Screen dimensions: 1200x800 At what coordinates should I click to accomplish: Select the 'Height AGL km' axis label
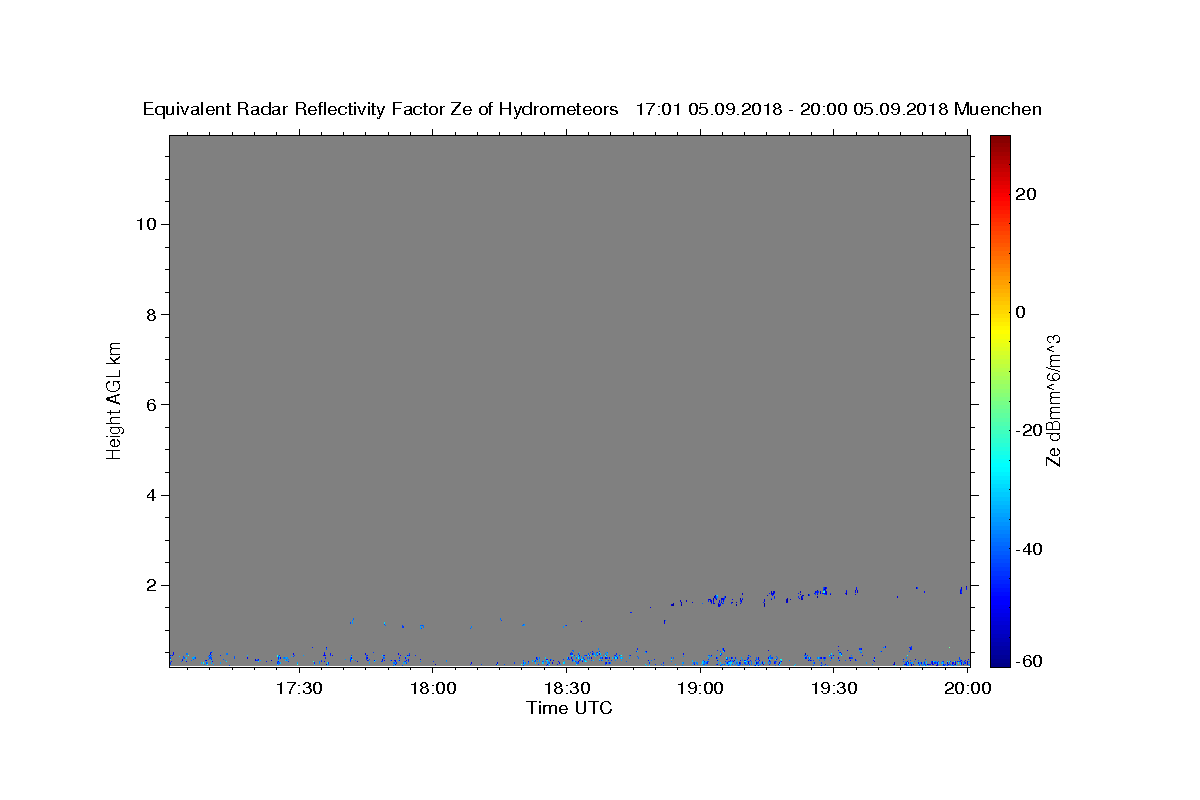coord(114,399)
